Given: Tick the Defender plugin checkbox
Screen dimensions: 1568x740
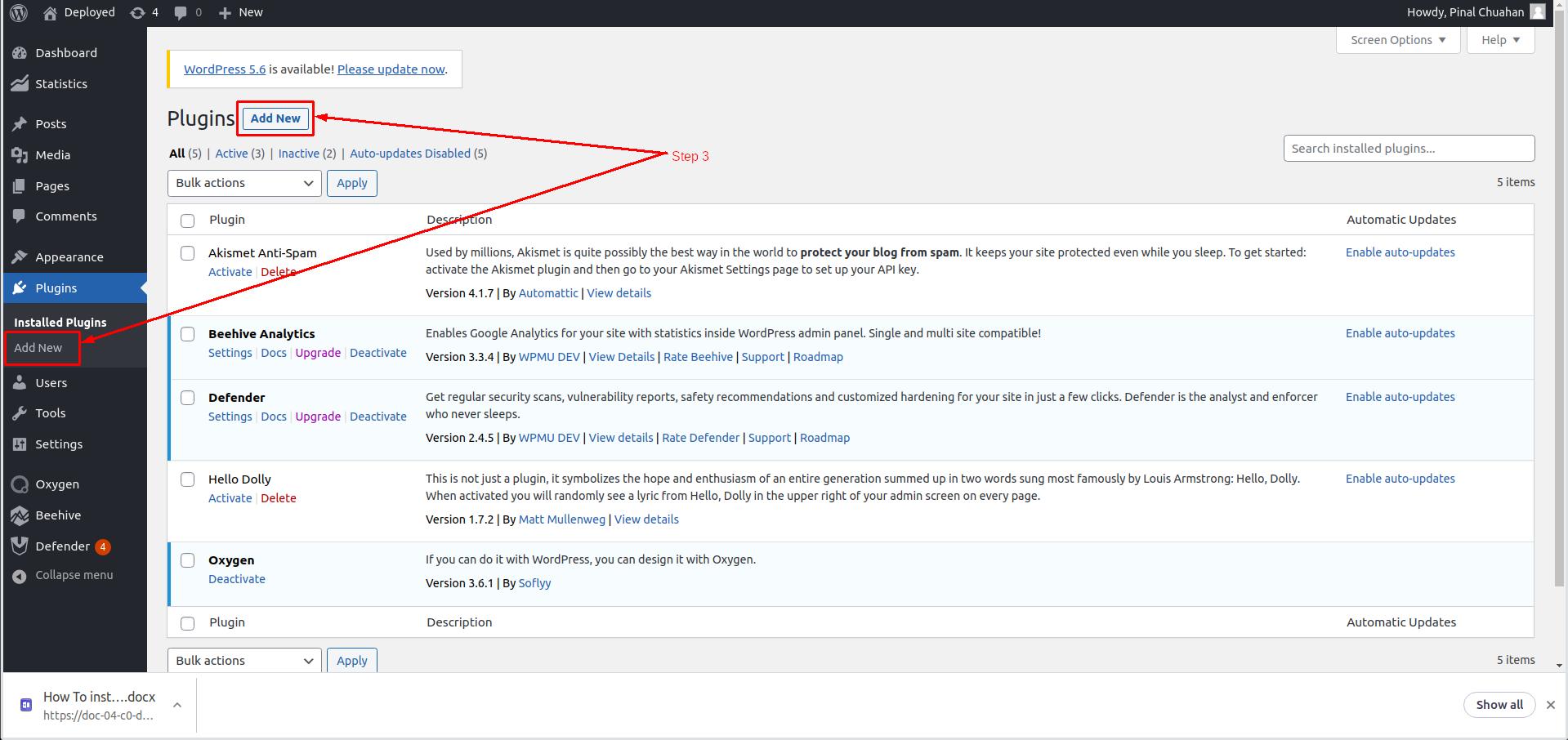Looking at the screenshot, I should click(x=187, y=398).
